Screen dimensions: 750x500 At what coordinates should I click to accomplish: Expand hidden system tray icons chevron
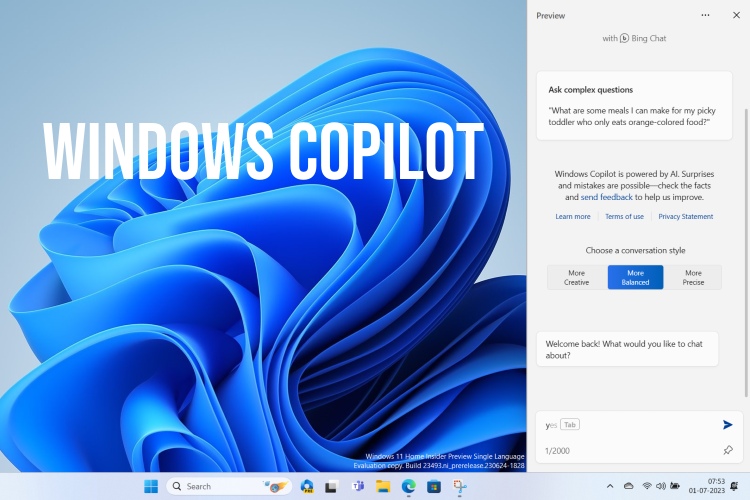610,486
